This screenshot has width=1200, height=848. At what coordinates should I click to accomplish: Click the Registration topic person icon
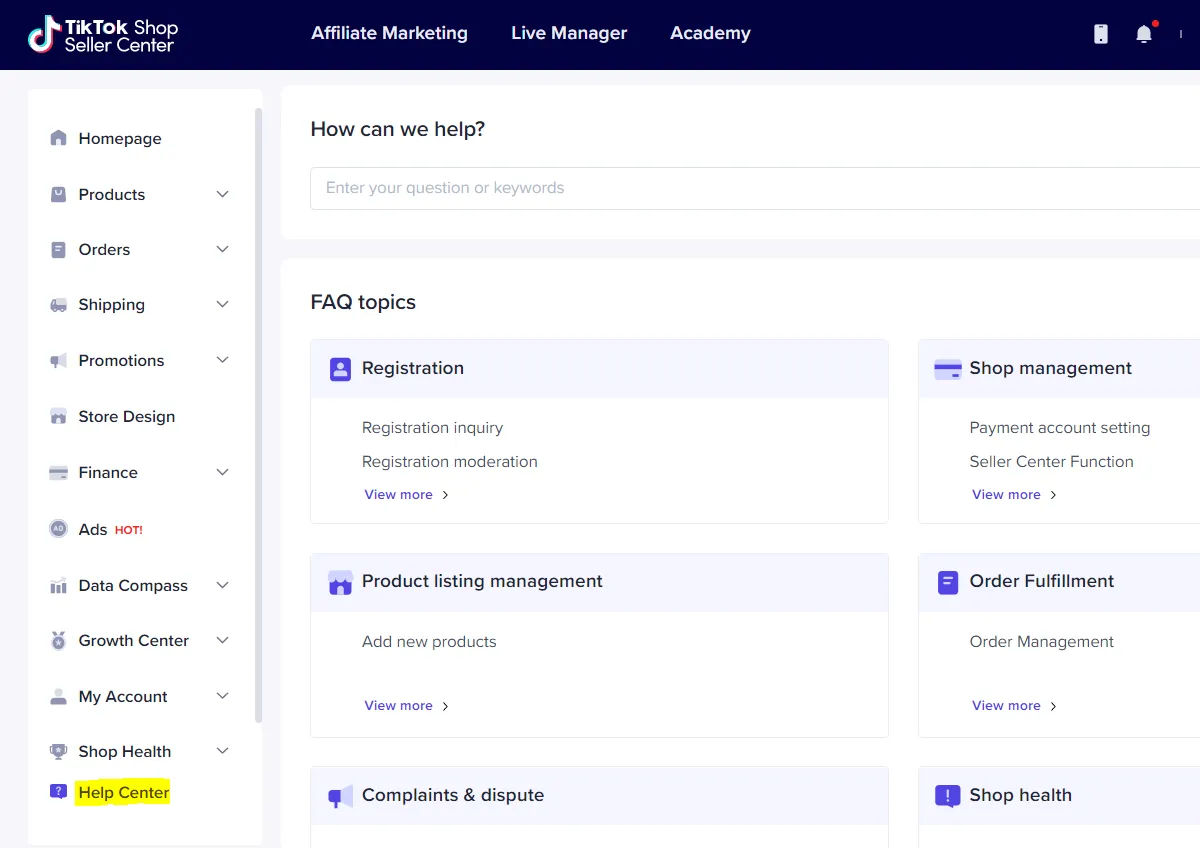[340, 369]
